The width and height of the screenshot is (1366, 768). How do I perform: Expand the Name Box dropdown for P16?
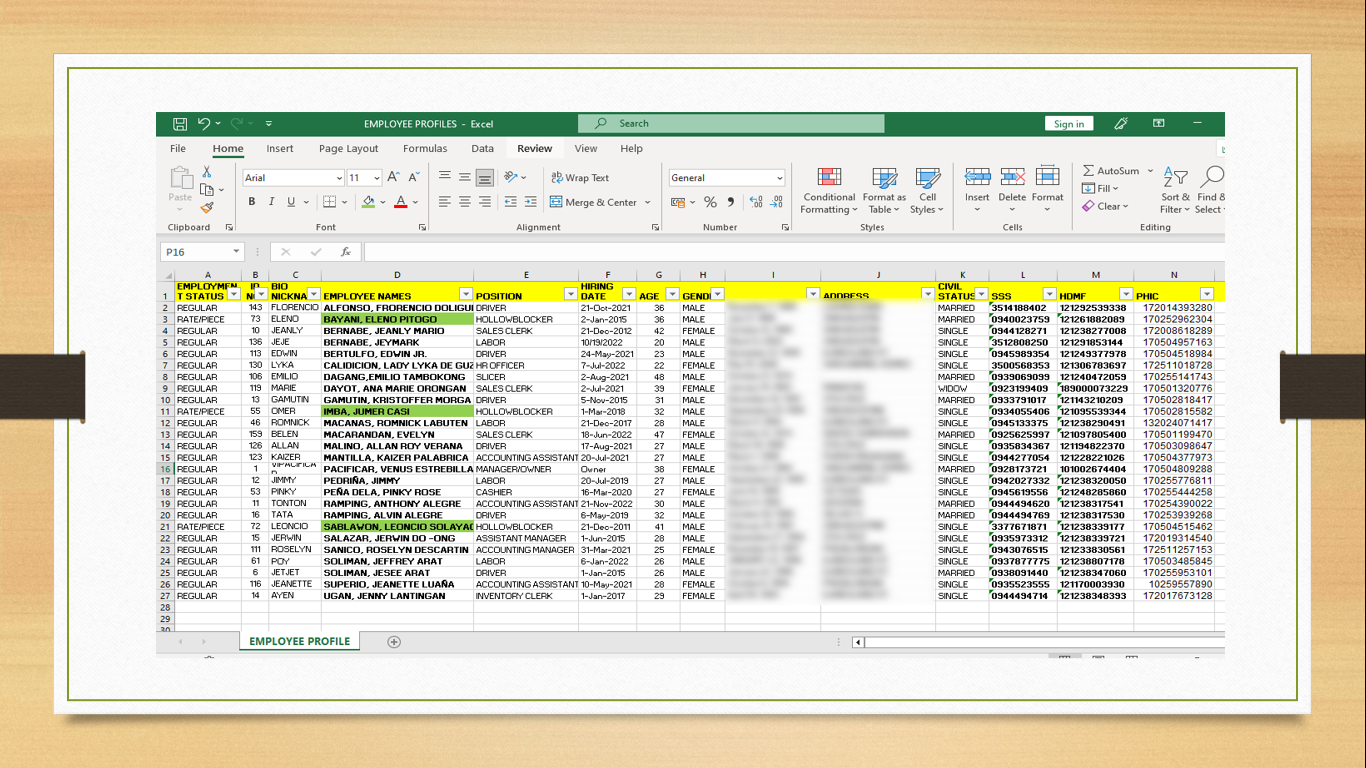(236, 252)
